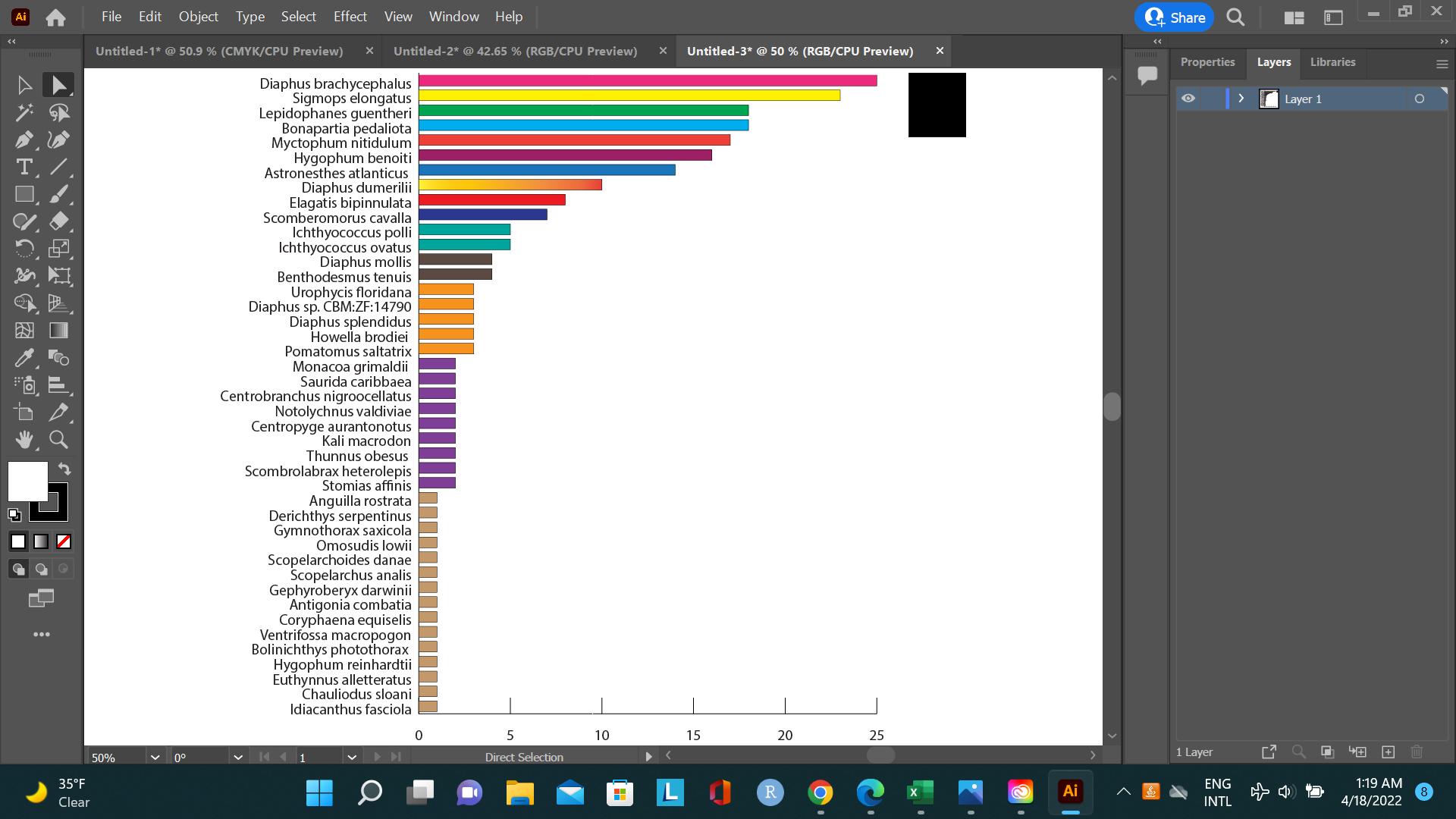Select the Pen tool
The height and width of the screenshot is (819, 1456).
click(x=24, y=140)
